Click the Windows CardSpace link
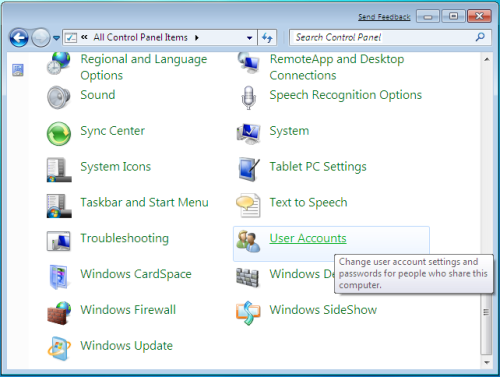This screenshot has height=377, width=500. click(136, 274)
